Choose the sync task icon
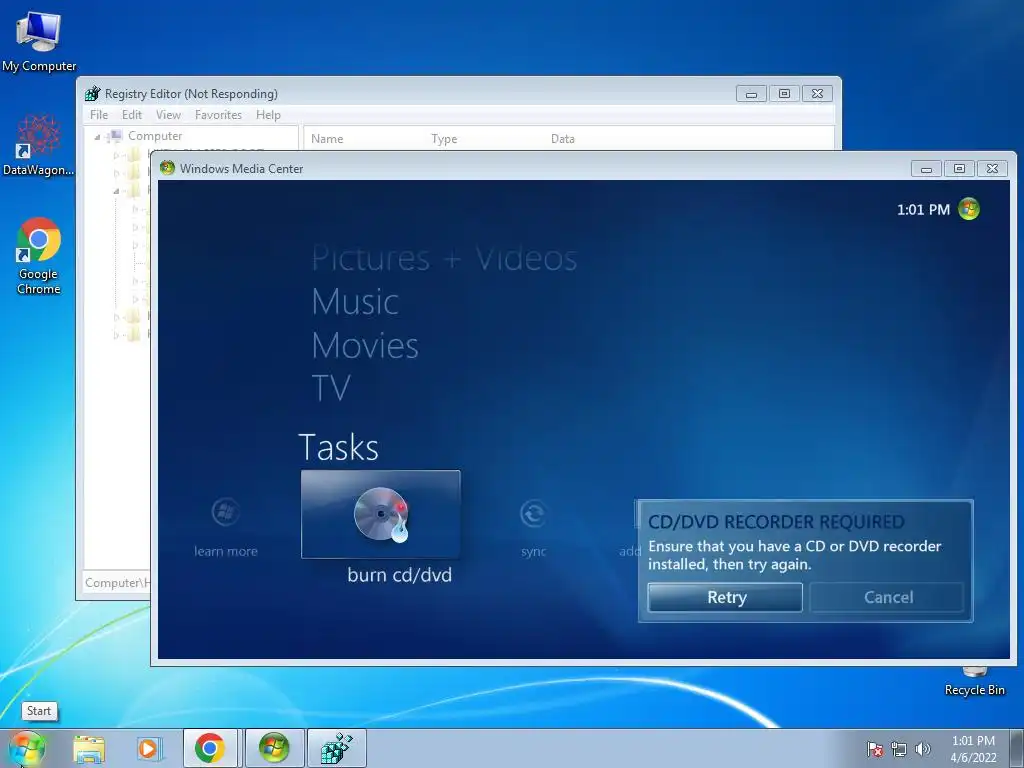 coord(534,513)
